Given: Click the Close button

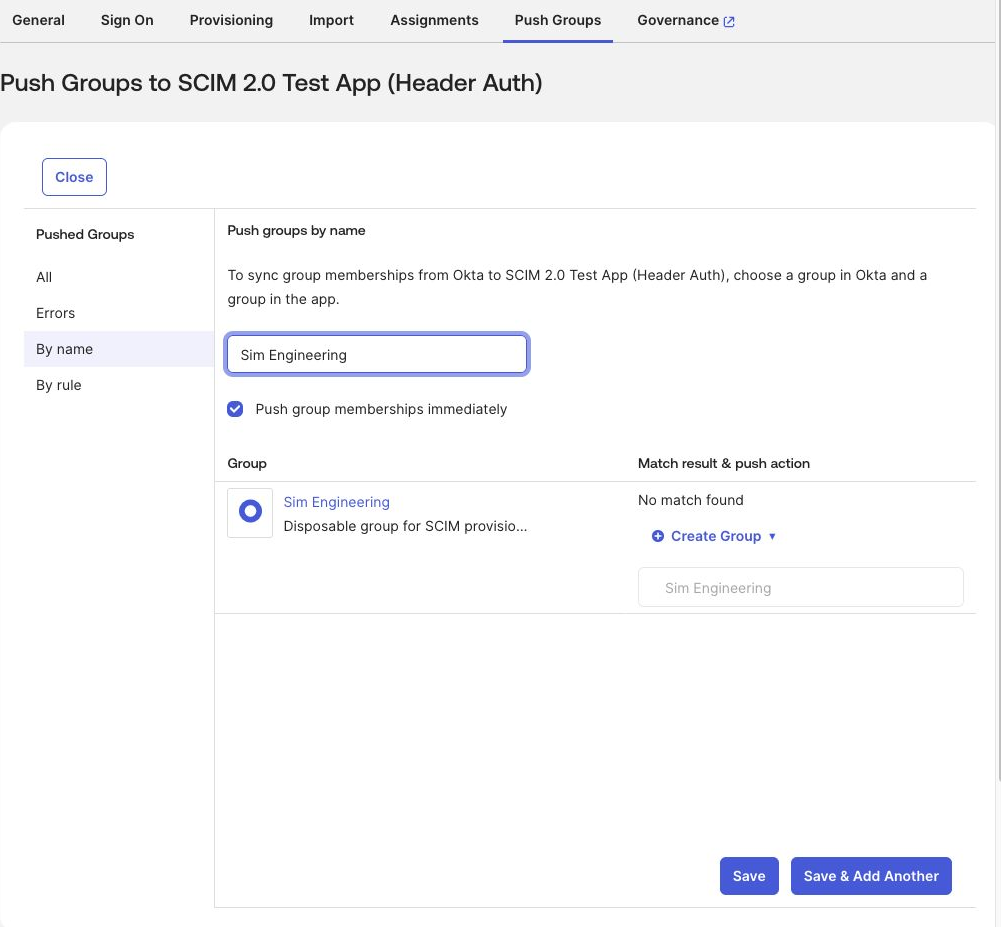Looking at the screenshot, I should coord(74,177).
